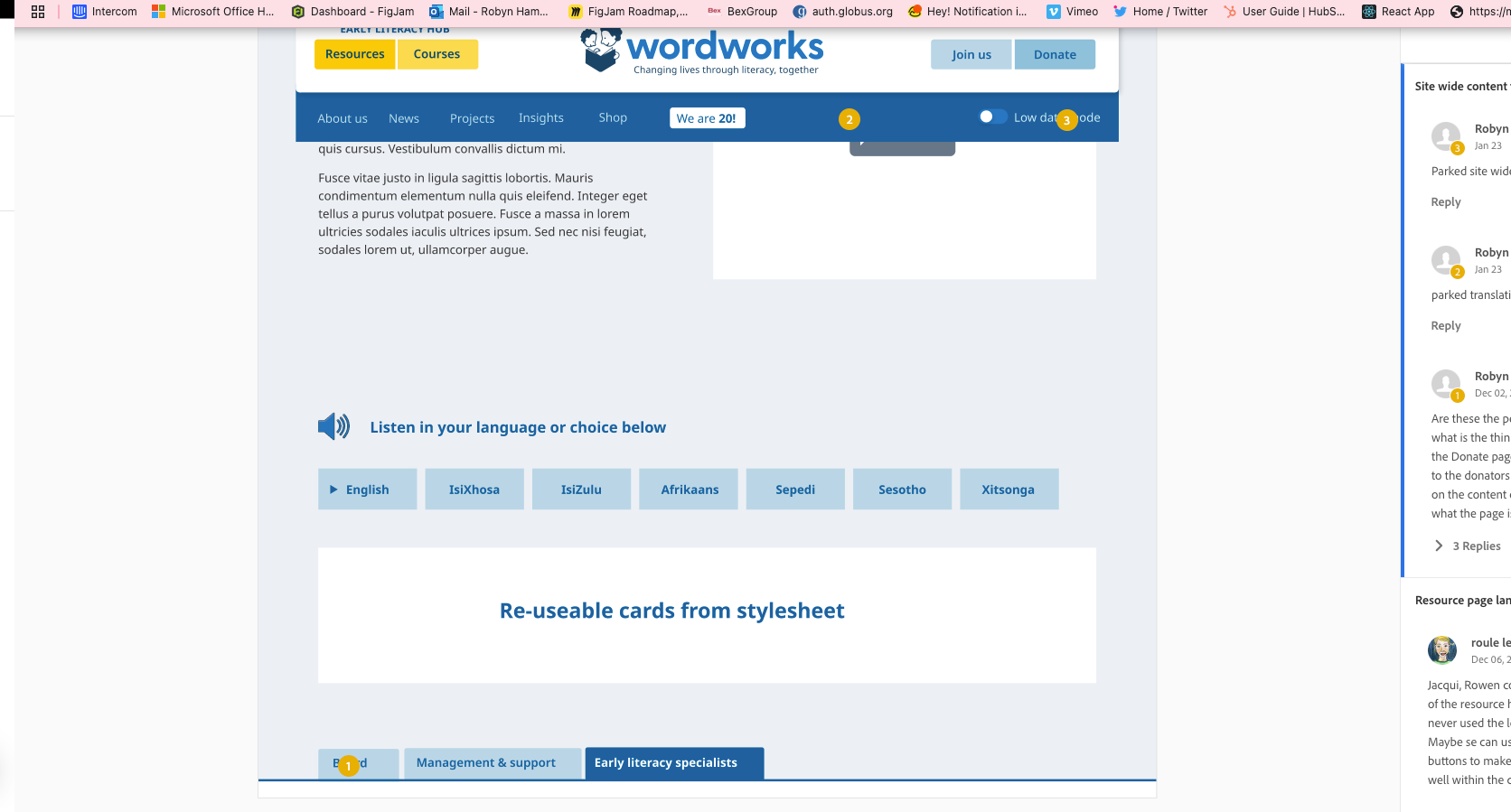Select Early literacy specialists tab

coord(666,763)
